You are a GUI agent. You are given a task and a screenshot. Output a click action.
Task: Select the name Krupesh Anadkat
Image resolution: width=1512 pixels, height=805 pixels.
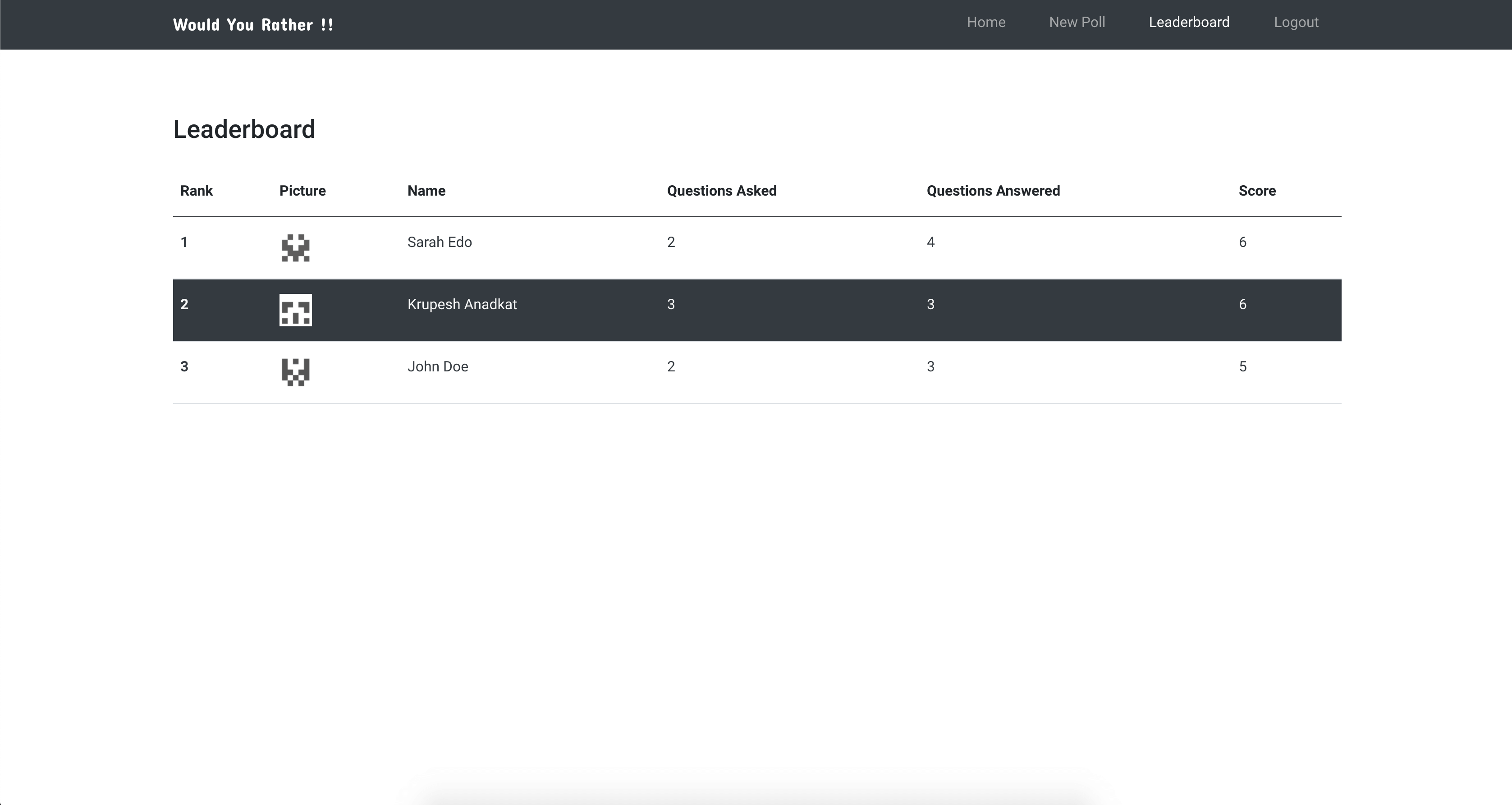tap(462, 305)
